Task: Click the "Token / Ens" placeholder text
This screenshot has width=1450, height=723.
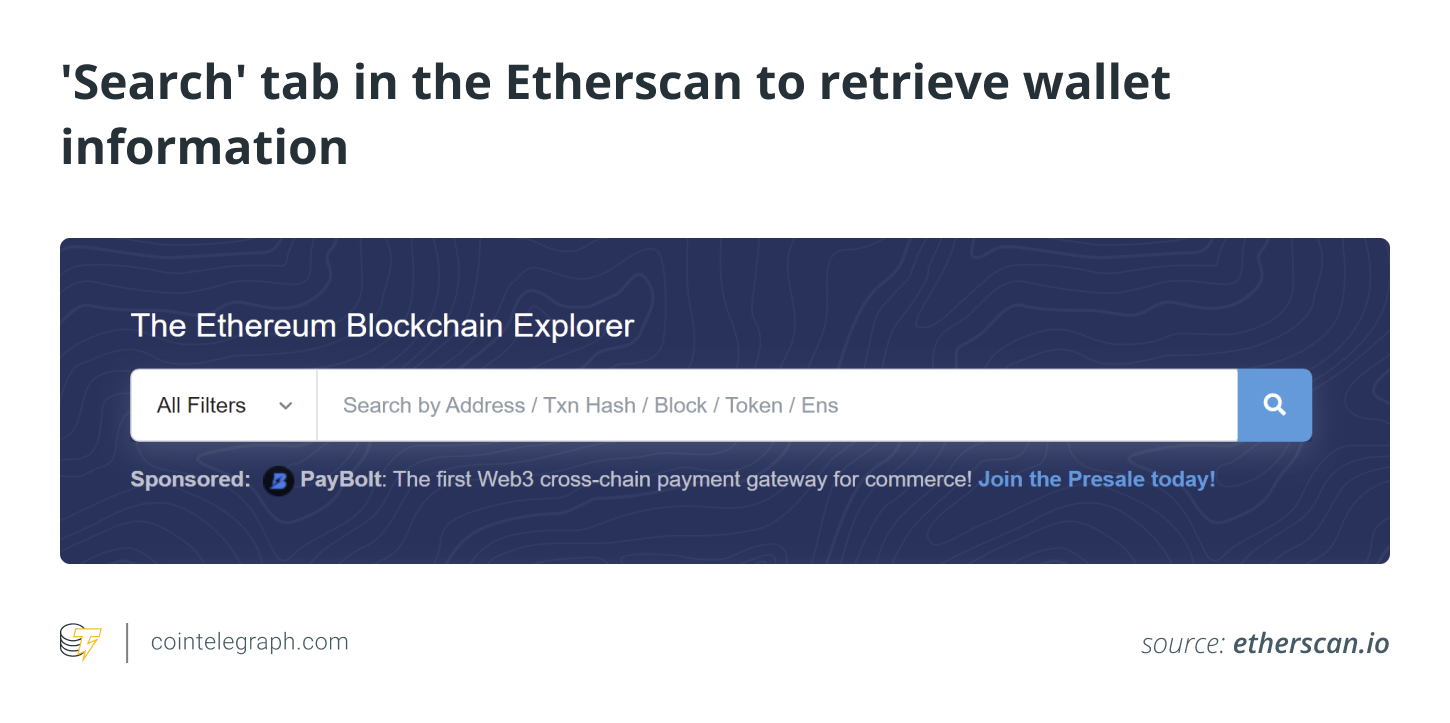Action: 782,405
